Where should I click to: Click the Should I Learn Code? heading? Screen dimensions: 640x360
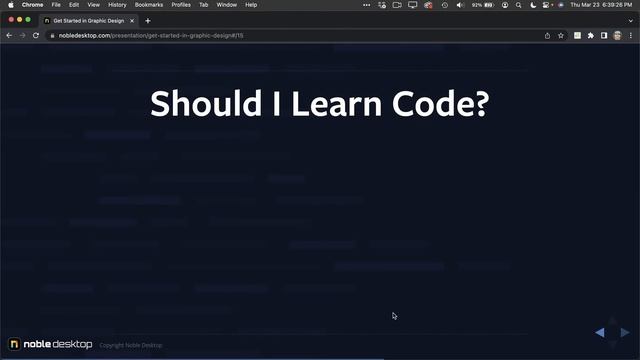click(x=320, y=104)
